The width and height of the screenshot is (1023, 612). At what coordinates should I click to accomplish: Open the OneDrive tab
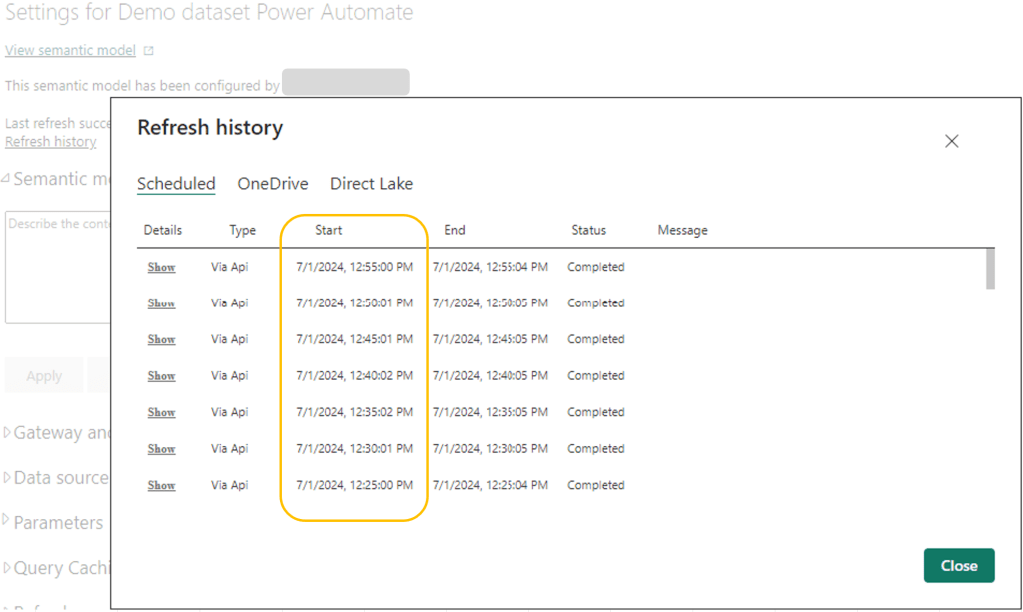(x=272, y=184)
